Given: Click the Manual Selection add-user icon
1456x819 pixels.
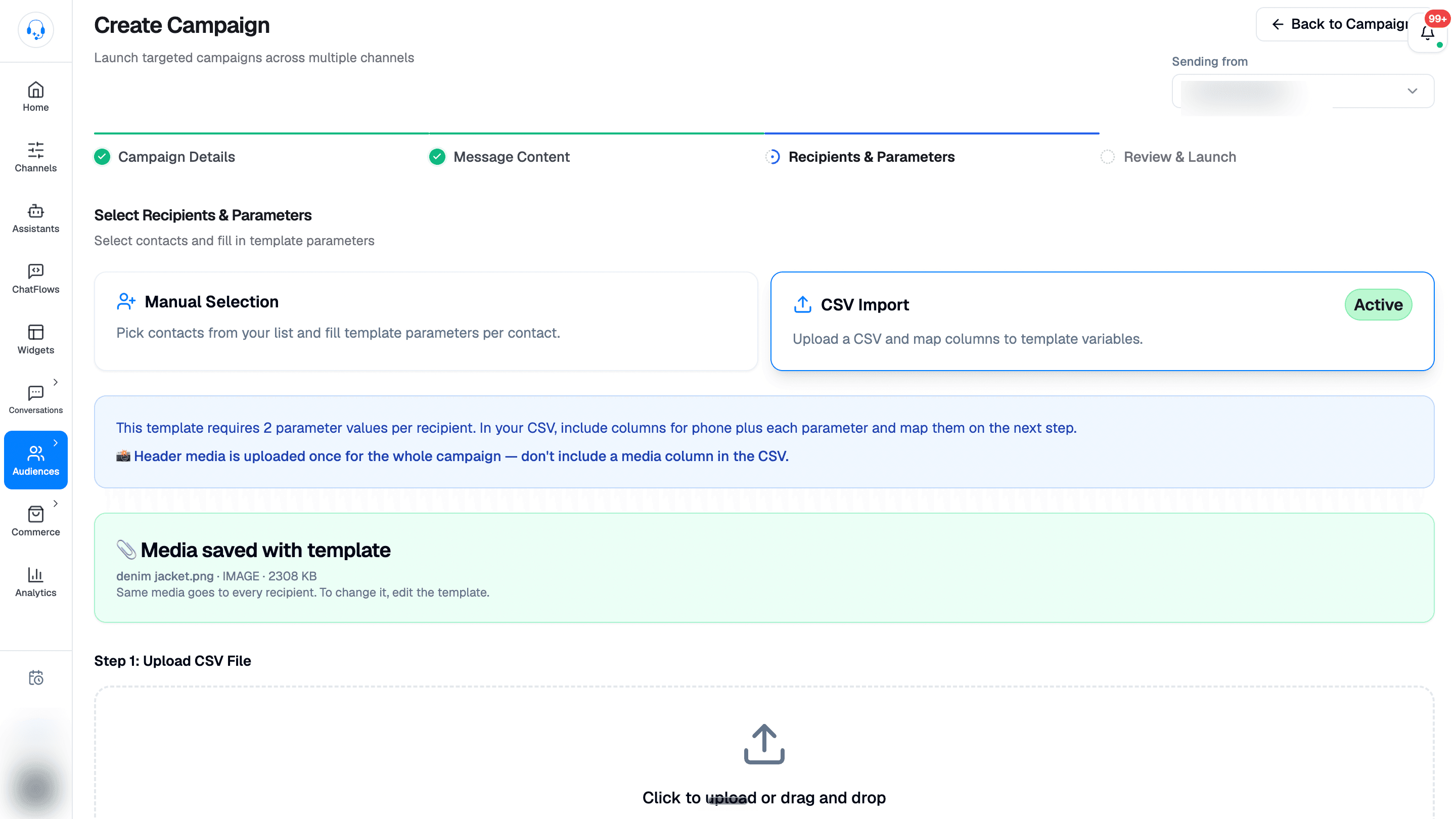Looking at the screenshot, I should coord(126,301).
